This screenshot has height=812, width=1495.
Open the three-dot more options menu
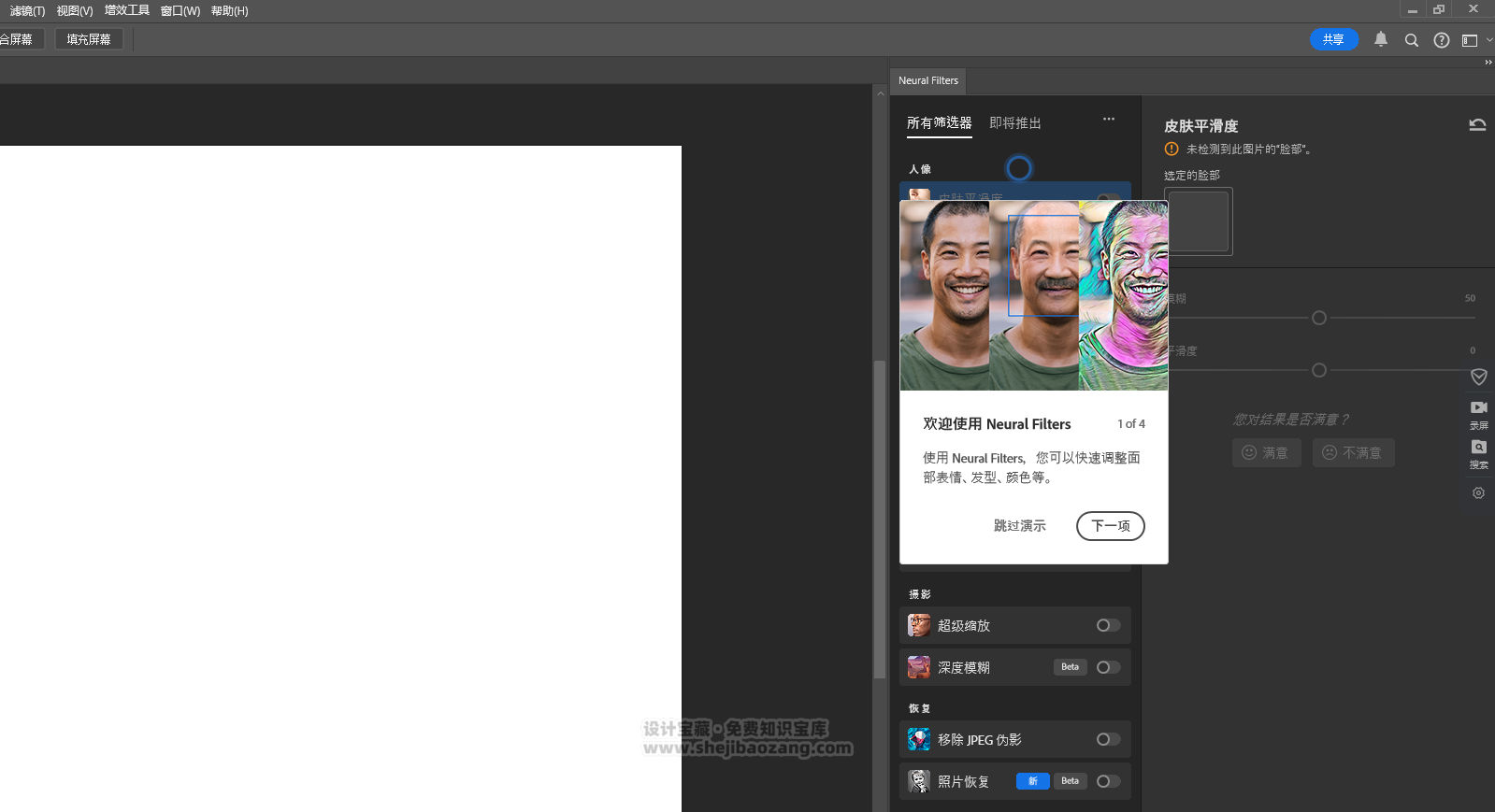click(x=1109, y=119)
